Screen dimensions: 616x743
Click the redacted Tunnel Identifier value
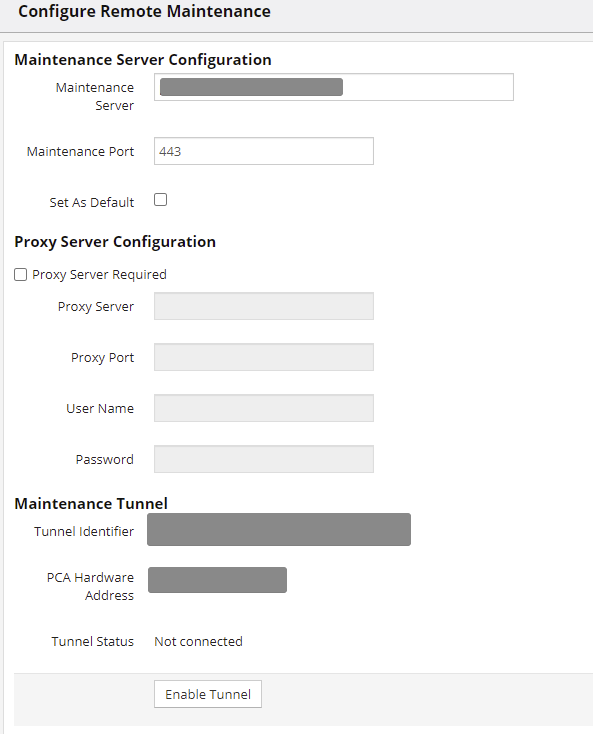click(x=279, y=530)
